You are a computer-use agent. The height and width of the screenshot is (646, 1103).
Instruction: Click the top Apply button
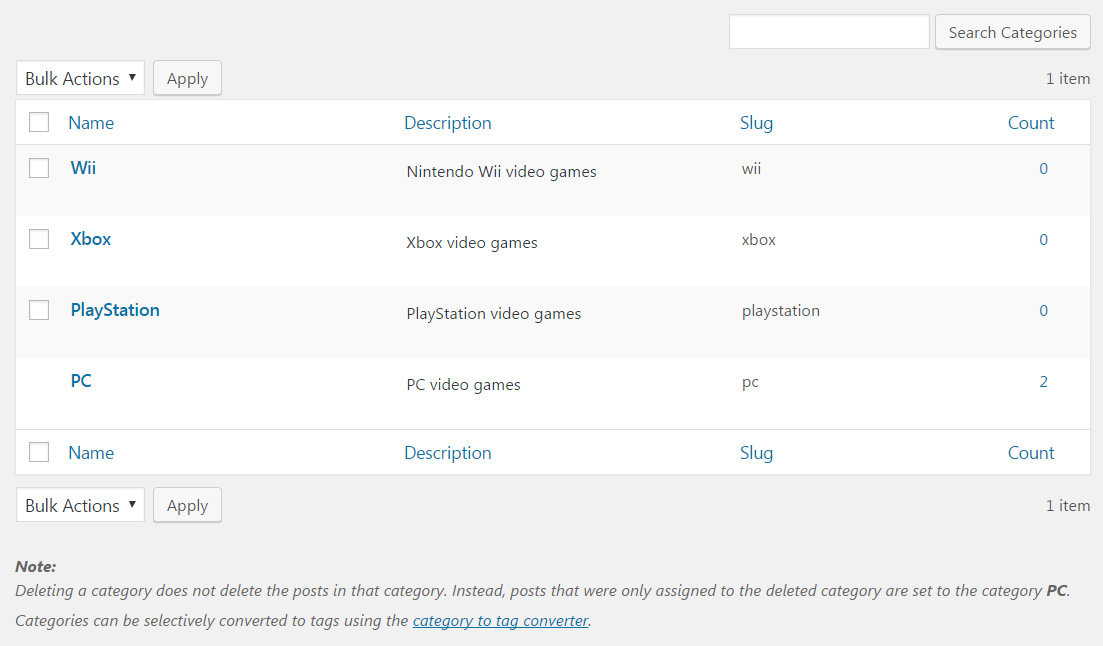click(187, 78)
